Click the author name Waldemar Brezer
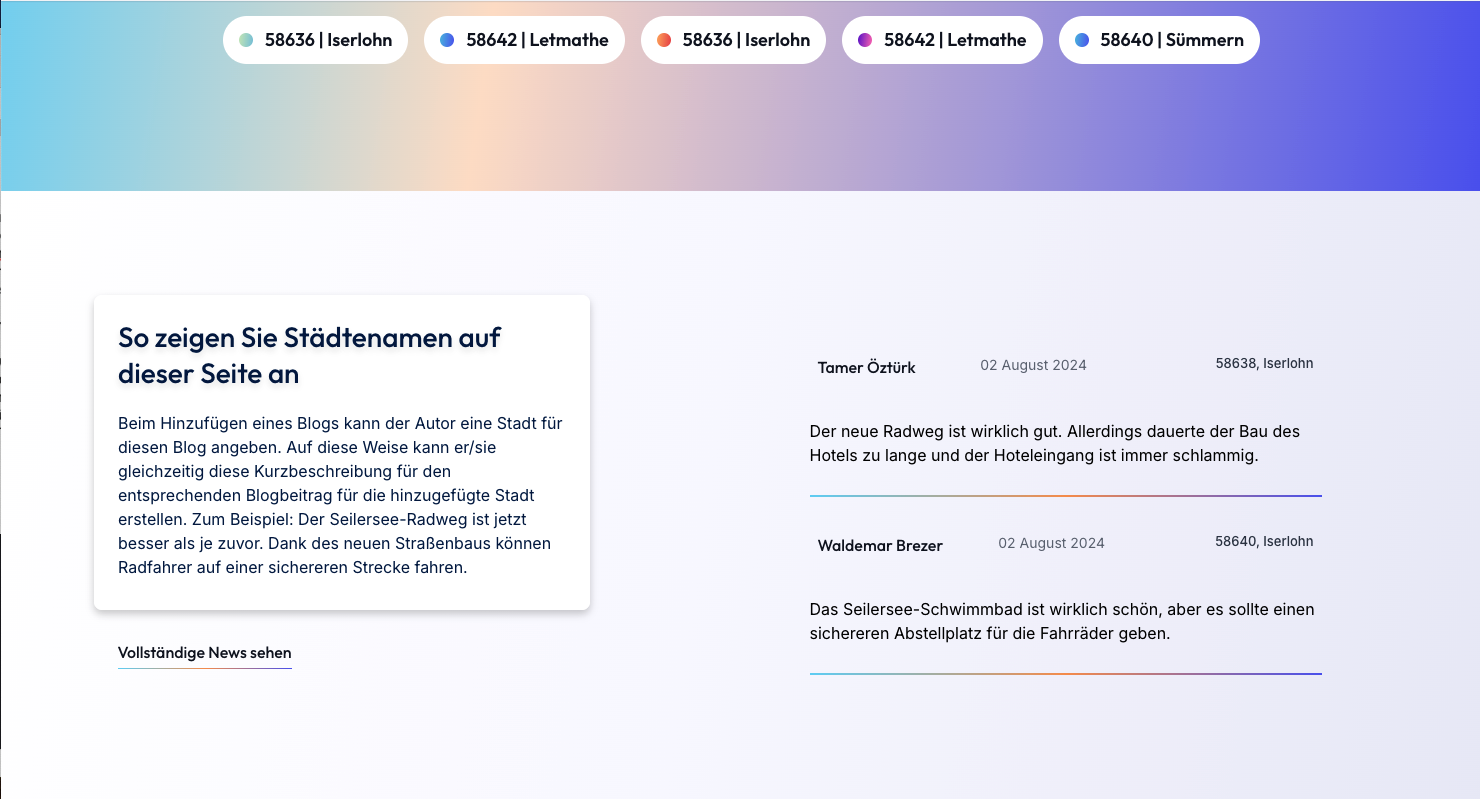 click(x=880, y=545)
